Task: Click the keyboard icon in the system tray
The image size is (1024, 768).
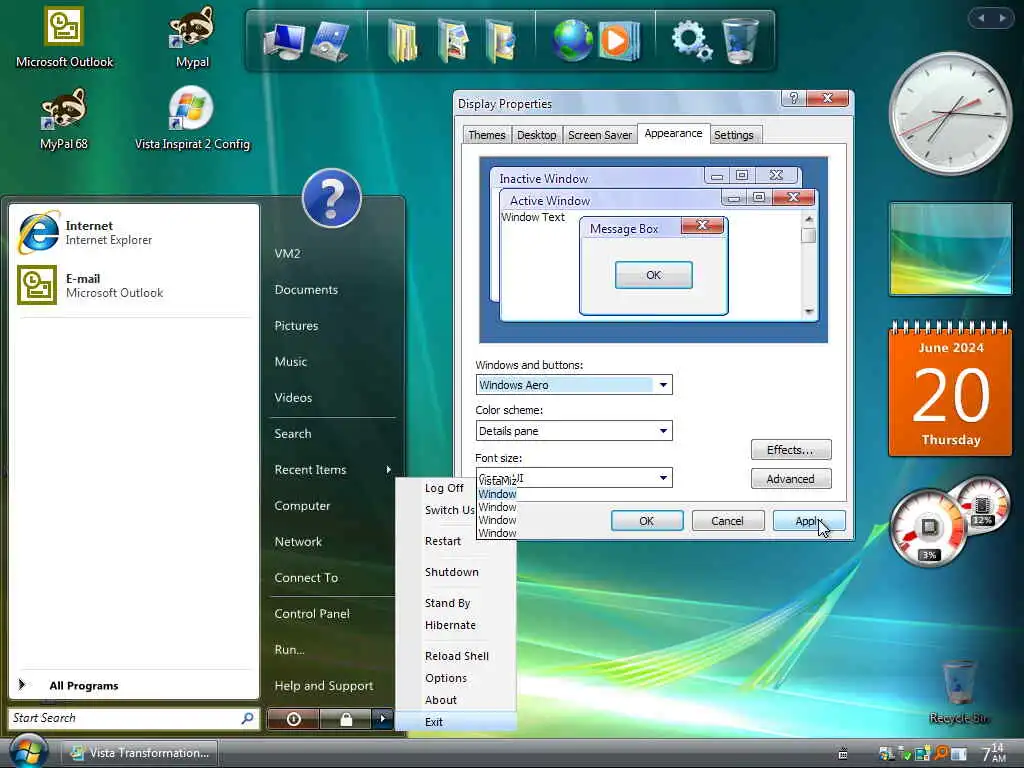Action: pyautogui.click(x=842, y=754)
